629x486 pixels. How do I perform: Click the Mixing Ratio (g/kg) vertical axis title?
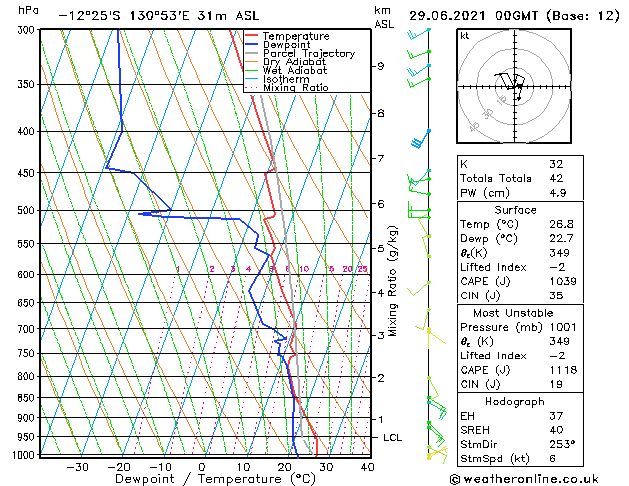point(392,281)
